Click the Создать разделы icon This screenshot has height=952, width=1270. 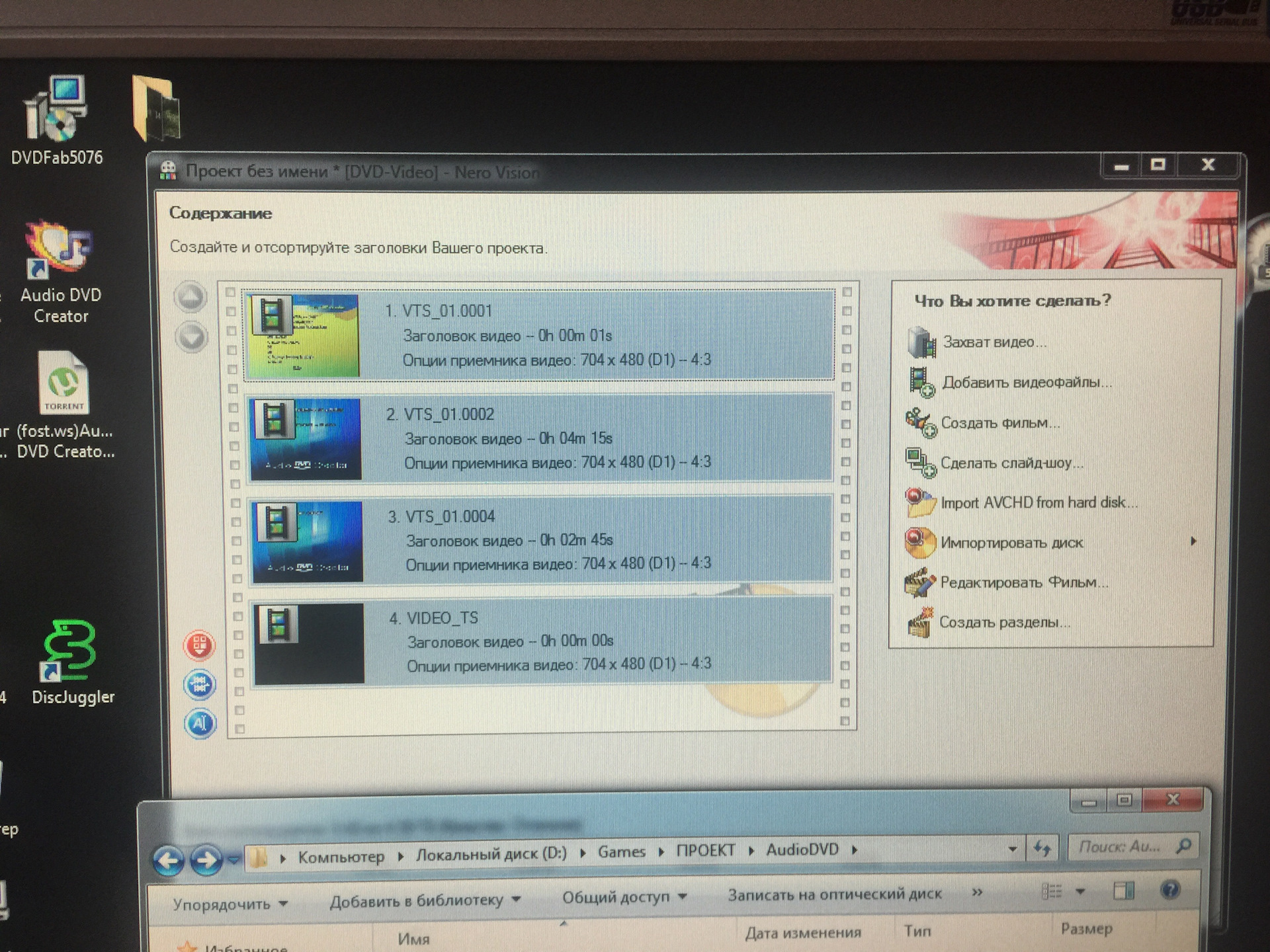[x=920, y=622]
